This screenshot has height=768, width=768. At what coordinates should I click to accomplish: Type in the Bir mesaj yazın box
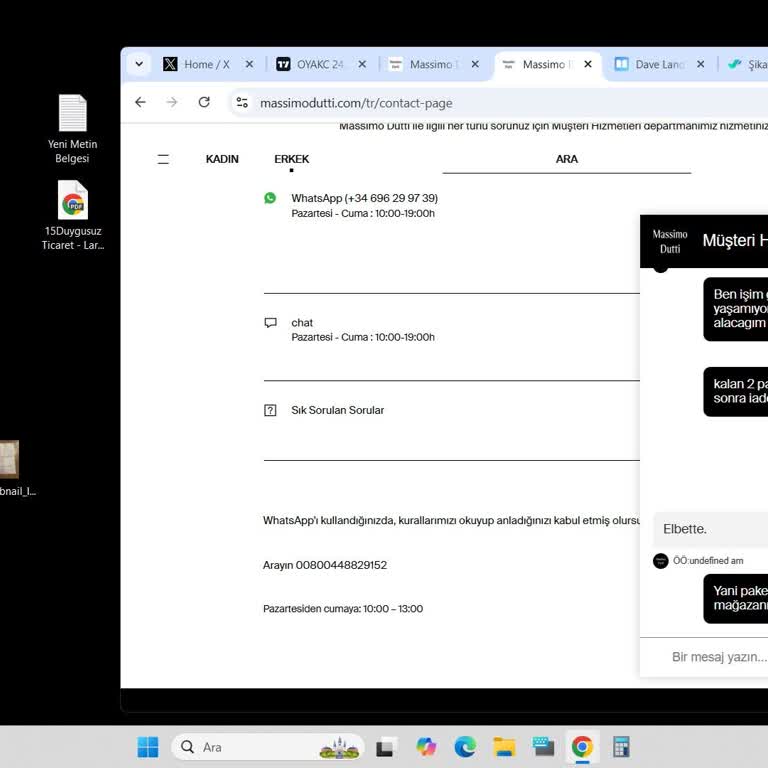click(x=718, y=657)
